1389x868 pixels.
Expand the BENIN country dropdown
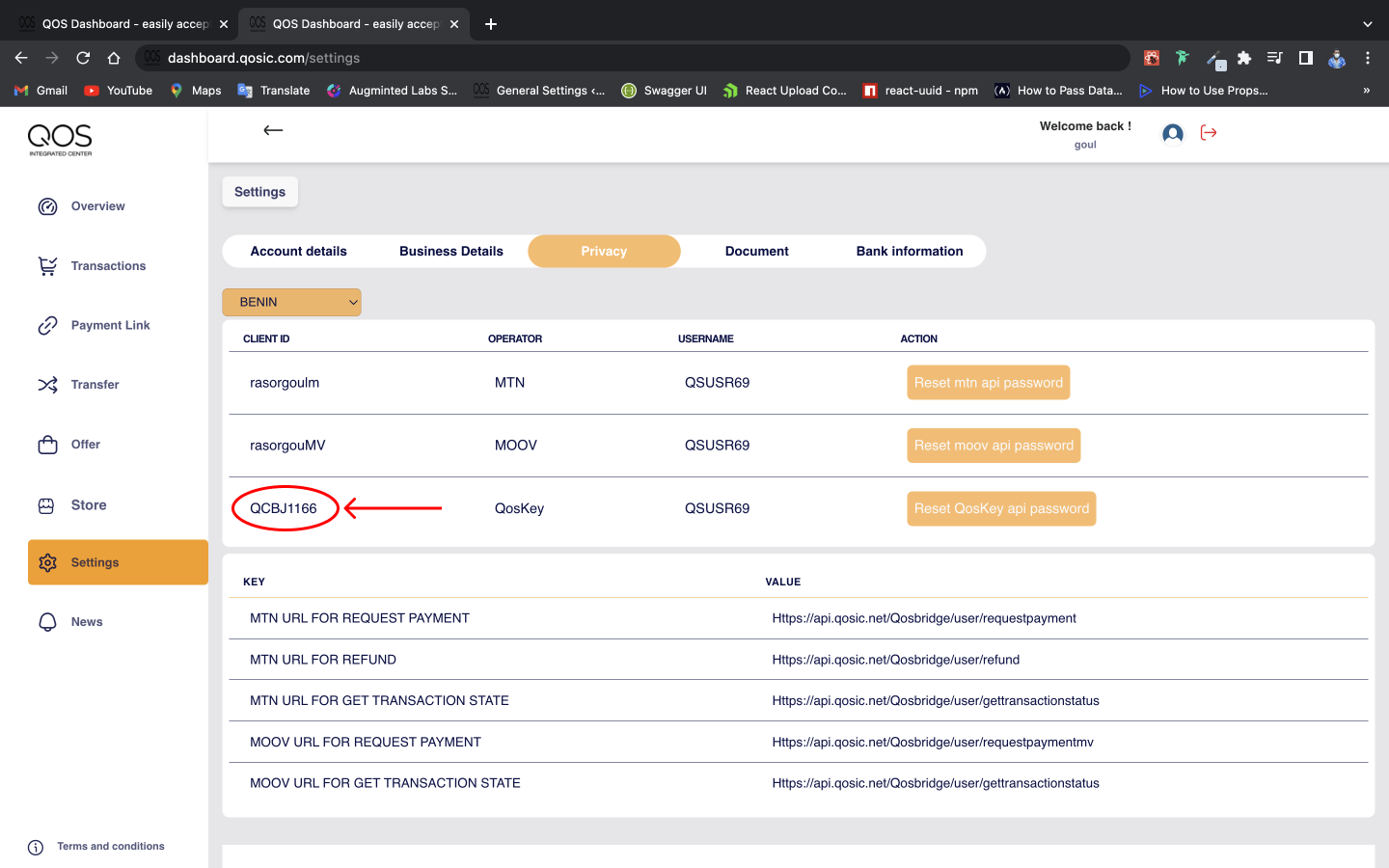tap(291, 302)
